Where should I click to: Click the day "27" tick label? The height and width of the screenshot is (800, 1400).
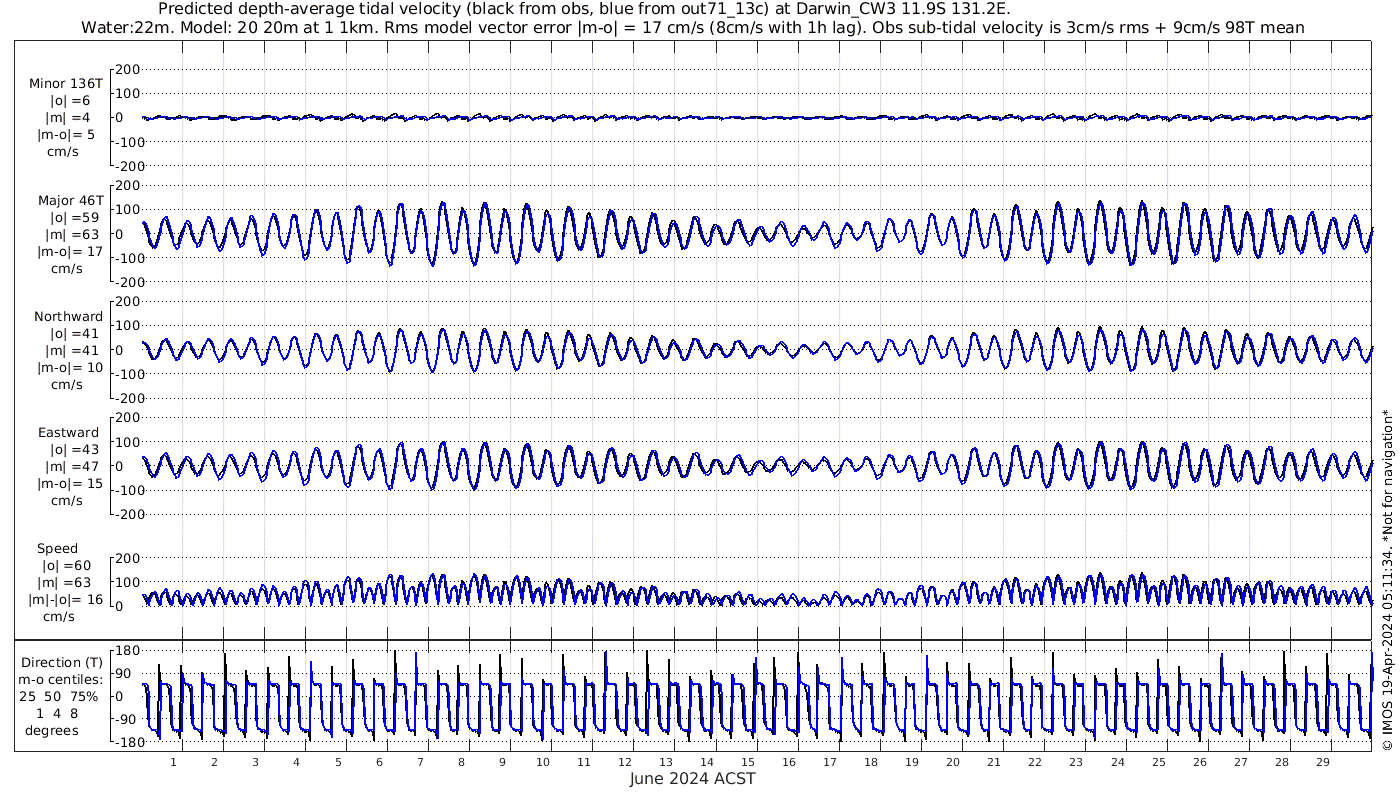1240,762
